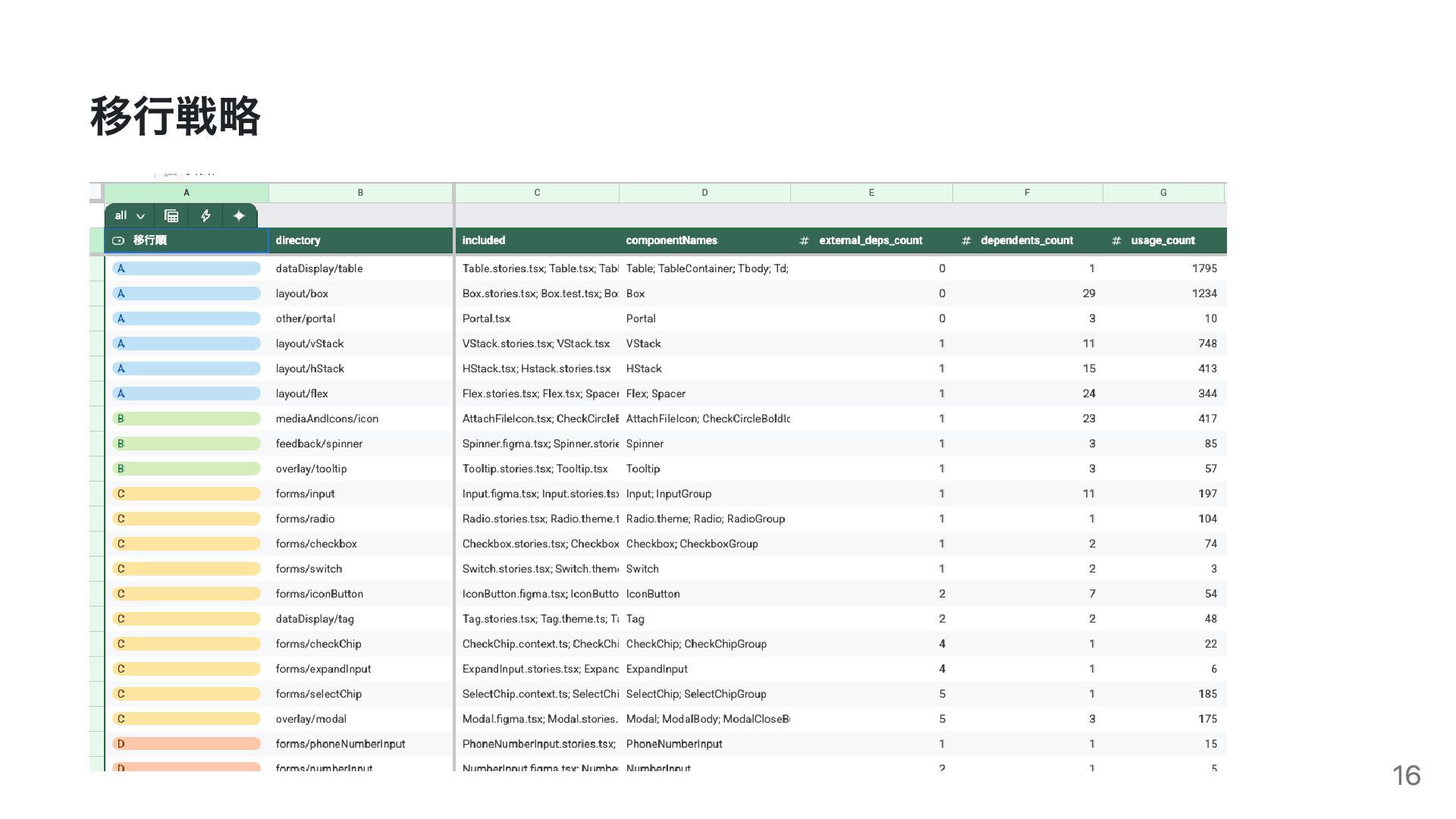
Task: Select column B header
Action: tap(360, 193)
